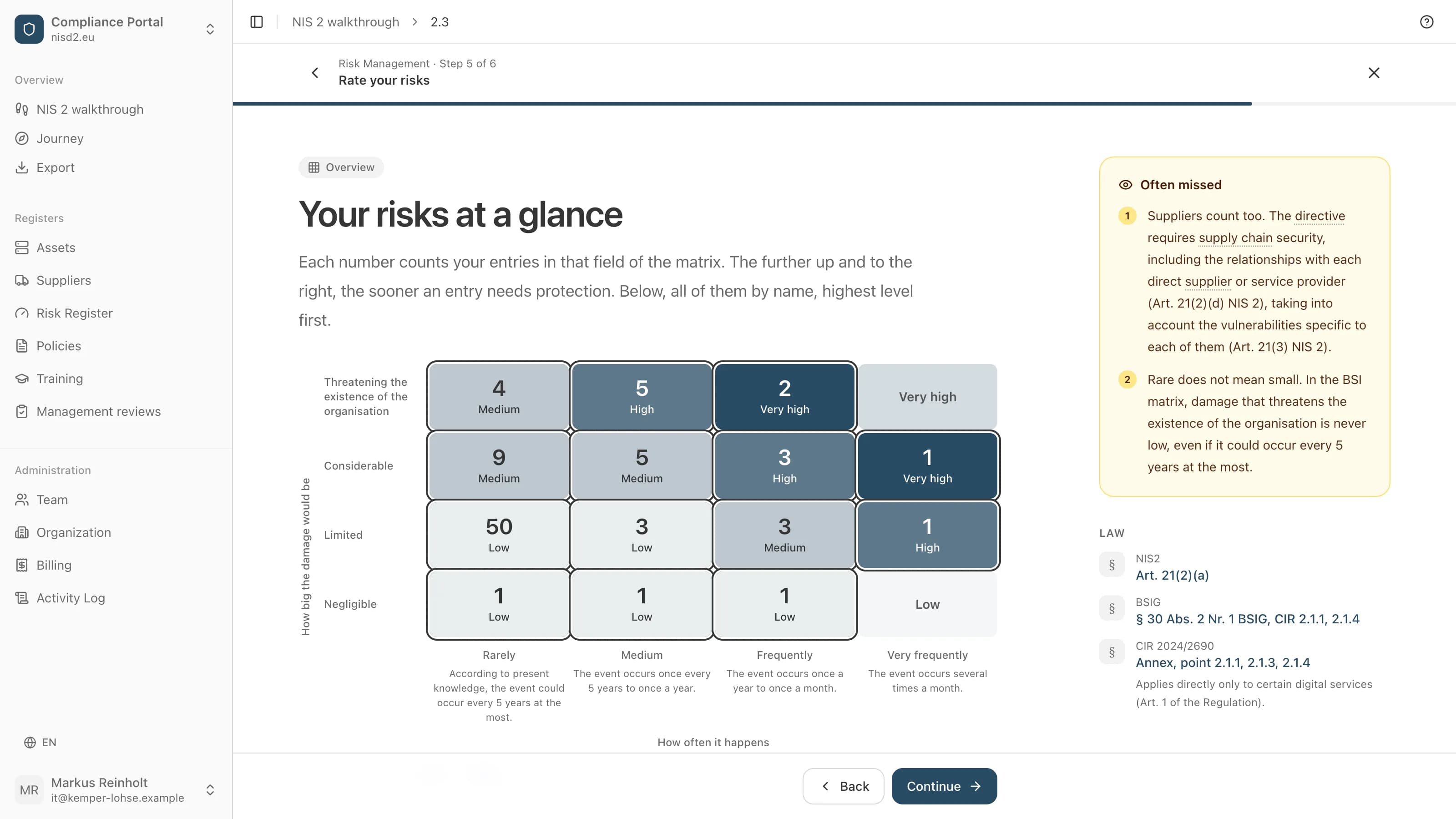
Task: Click the compass icon beside Journey
Action: pyautogui.click(x=22, y=138)
